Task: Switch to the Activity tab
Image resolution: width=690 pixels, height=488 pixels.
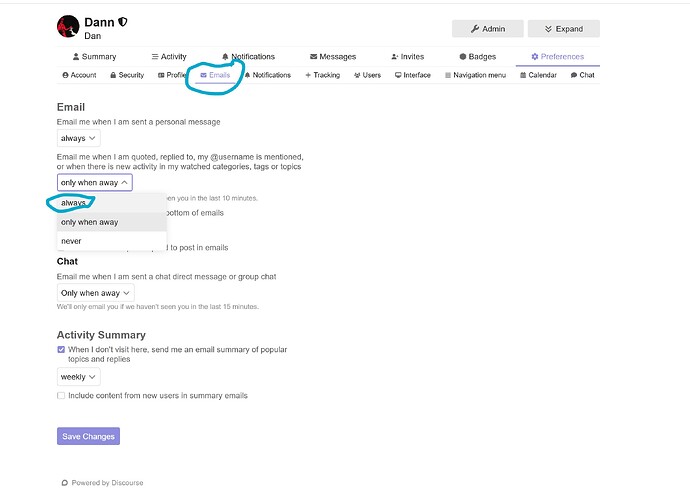Action: tap(169, 56)
